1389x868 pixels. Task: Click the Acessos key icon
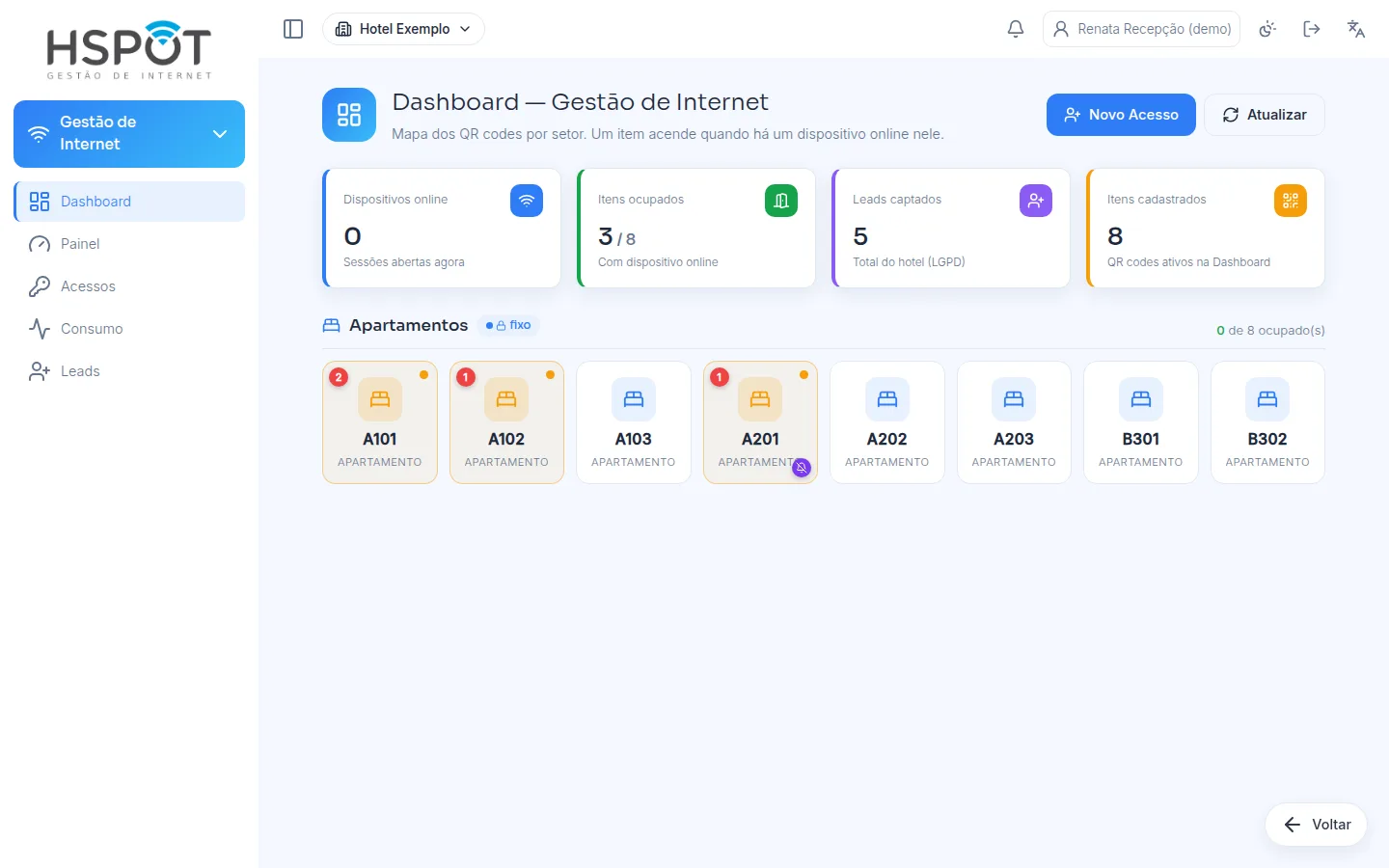(x=40, y=286)
